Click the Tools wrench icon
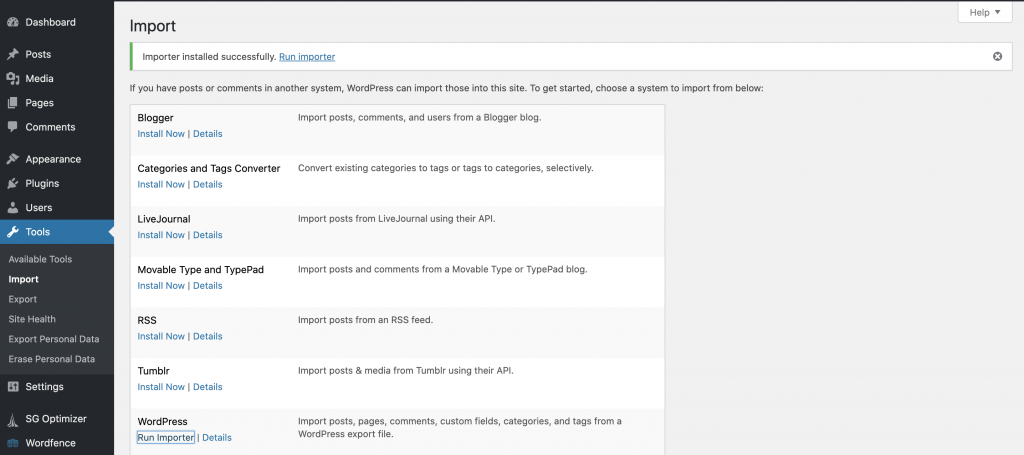The height and width of the screenshot is (455, 1024). (x=13, y=232)
